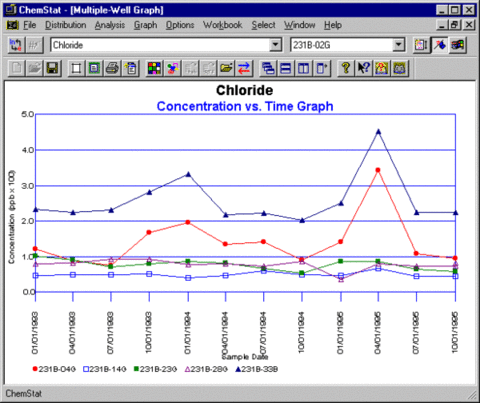Screen dimensions: 480x403
Task: Click the tile windows horizontally icon
Action: pos(286,68)
